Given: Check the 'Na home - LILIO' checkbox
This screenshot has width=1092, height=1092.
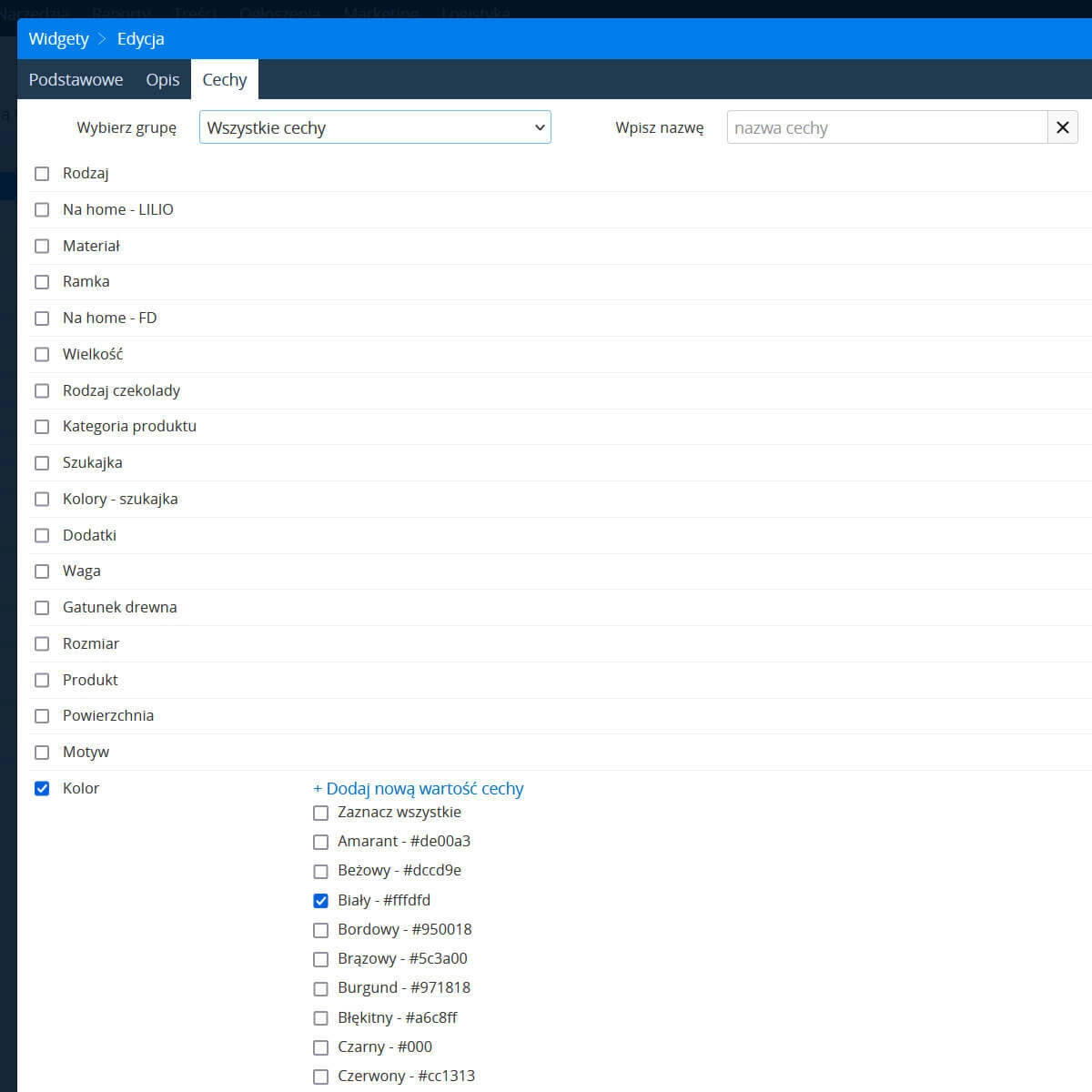Looking at the screenshot, I should [42, 210].
